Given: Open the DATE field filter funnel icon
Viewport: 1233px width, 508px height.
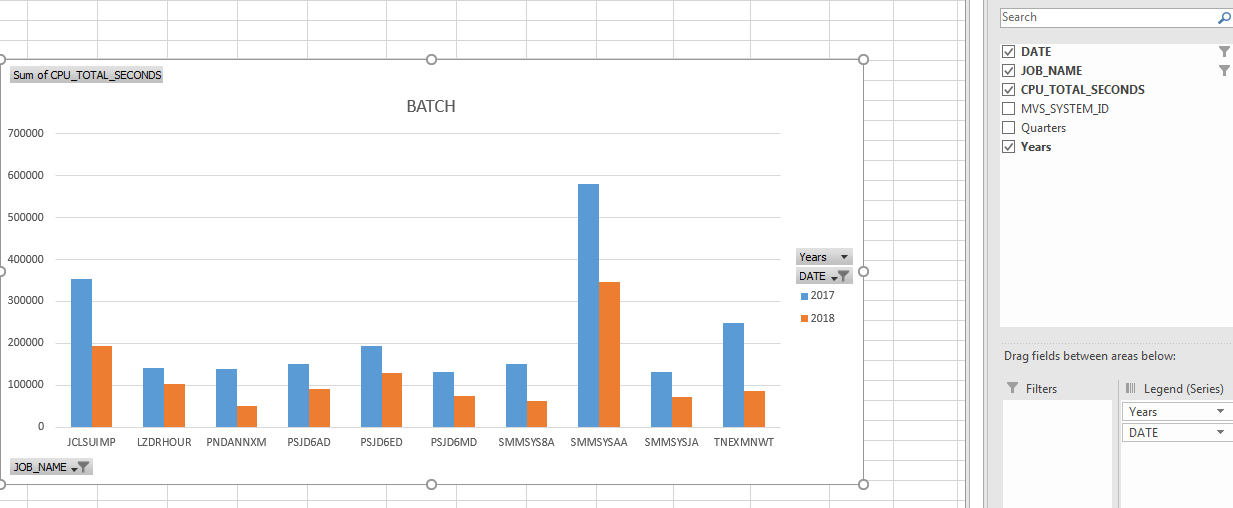Looking at the screenshot, I should 1224,51.
